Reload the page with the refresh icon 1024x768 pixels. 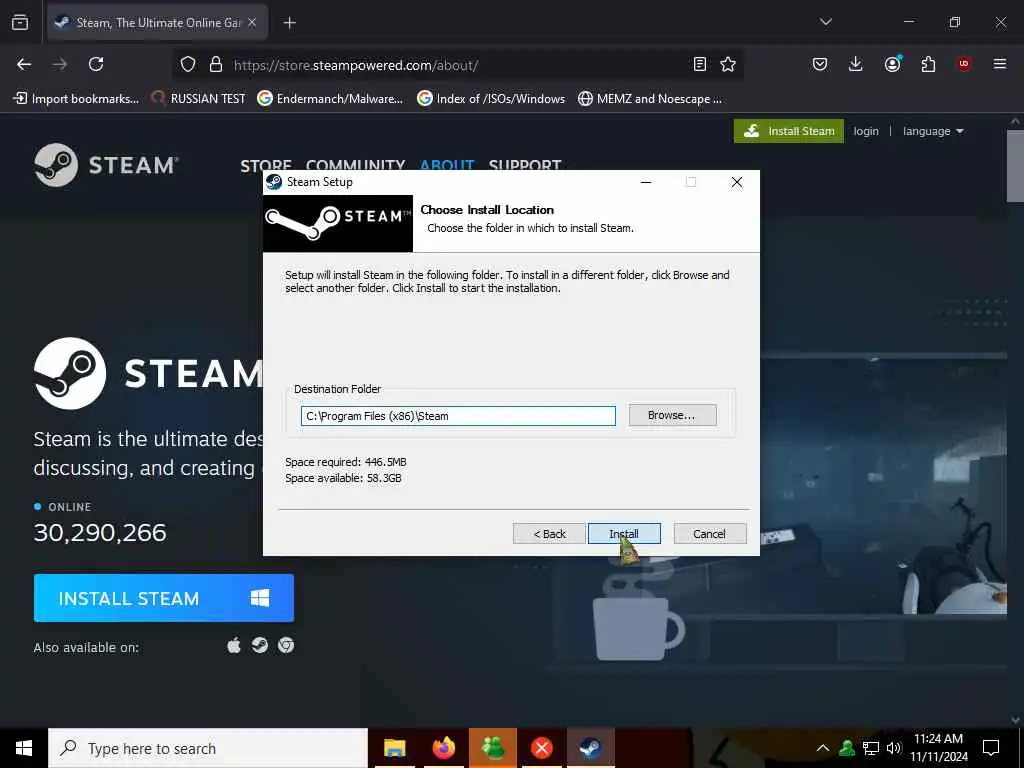tap(96, 64)
